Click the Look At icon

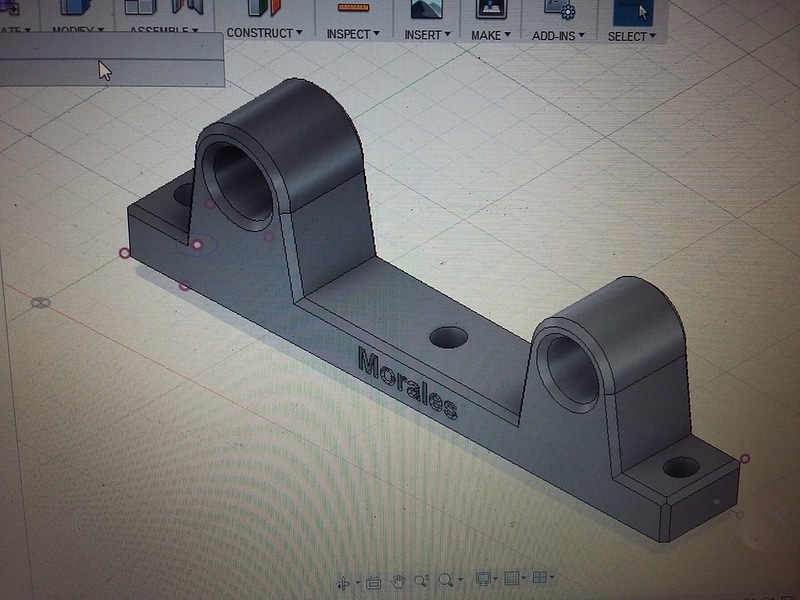(373, 582)
